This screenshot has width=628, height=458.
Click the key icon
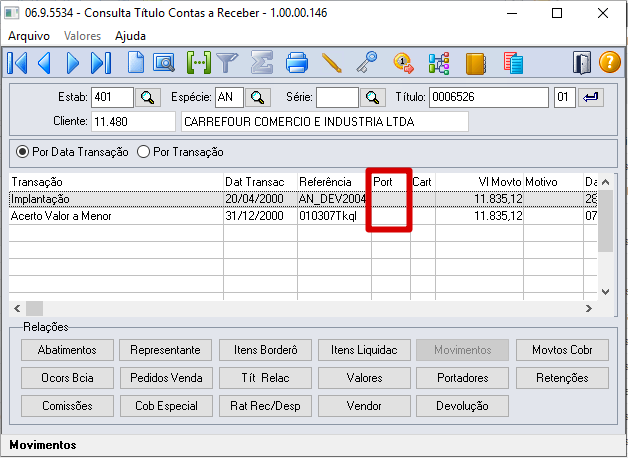click(x=367, y=62)
